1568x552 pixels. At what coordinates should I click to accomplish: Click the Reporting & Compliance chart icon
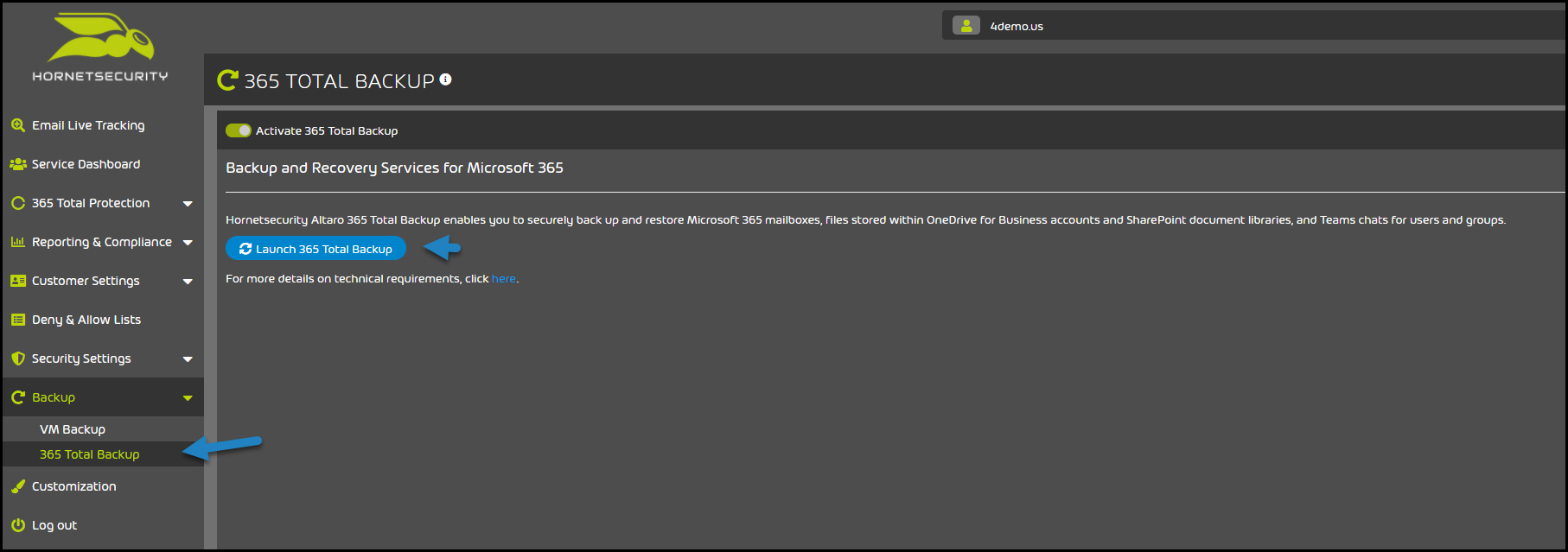point(17,242)
